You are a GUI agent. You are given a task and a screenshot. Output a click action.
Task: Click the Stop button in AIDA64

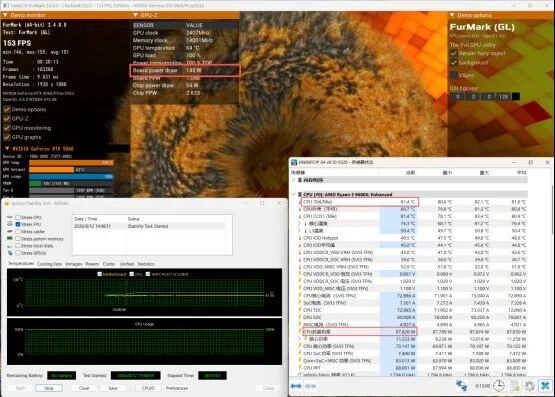point(49,388)
